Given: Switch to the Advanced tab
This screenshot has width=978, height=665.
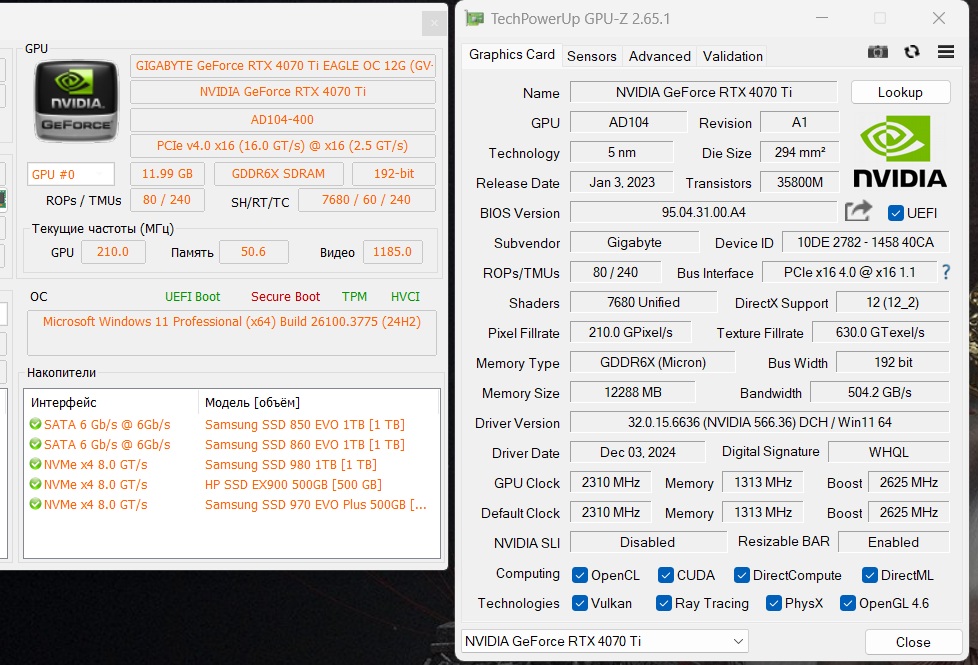Looking at the screenshot, I should [659, 56].
